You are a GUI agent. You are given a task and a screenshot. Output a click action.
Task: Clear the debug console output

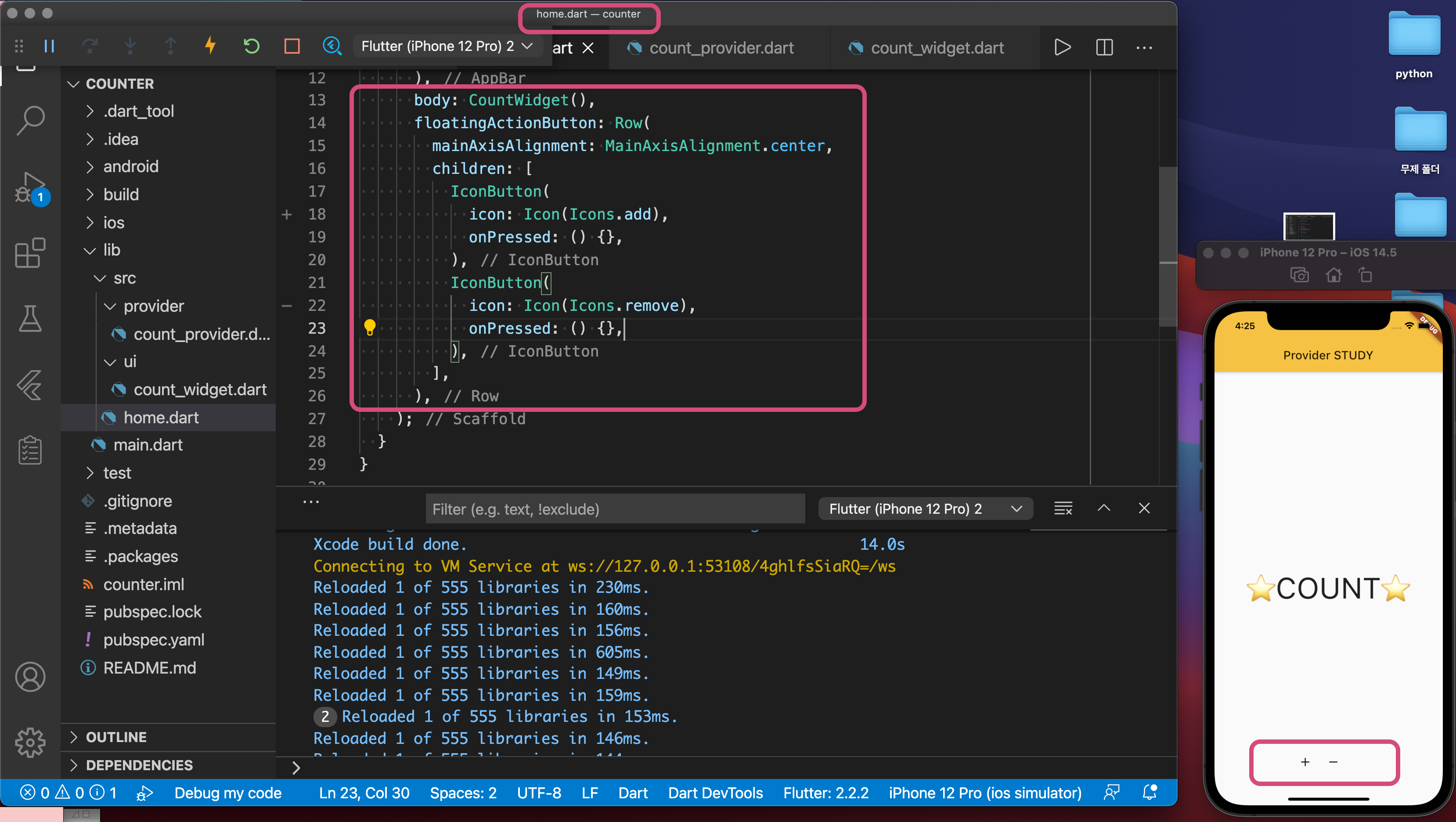tap(1063, 508)
